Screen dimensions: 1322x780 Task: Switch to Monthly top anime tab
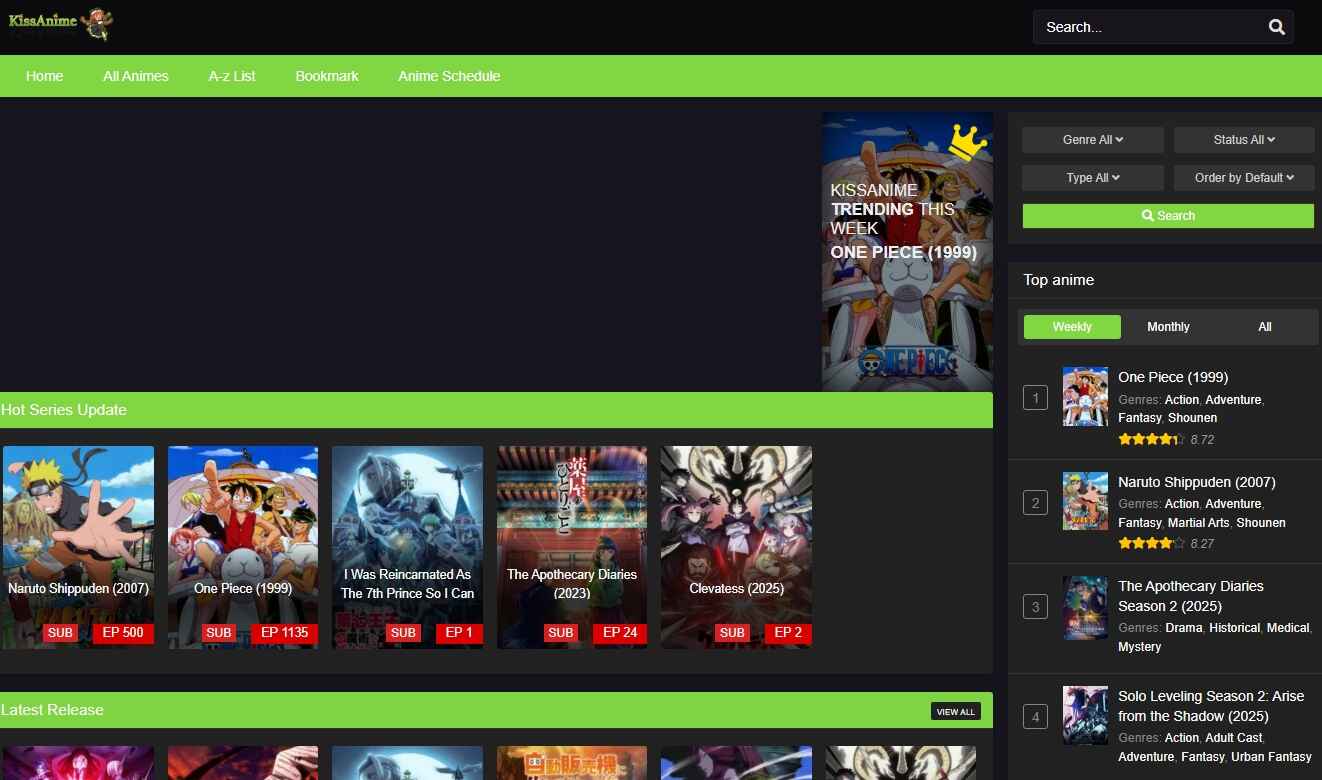point(1168,327)
